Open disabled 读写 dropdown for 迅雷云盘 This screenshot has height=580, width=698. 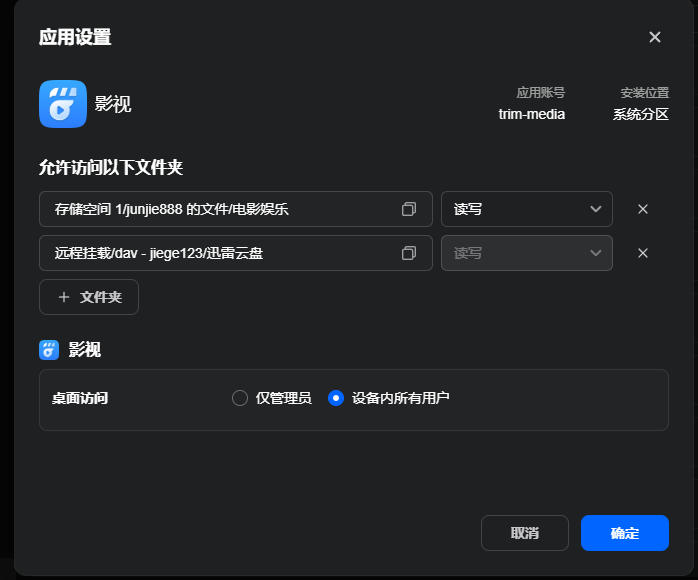tap(527, 253)
